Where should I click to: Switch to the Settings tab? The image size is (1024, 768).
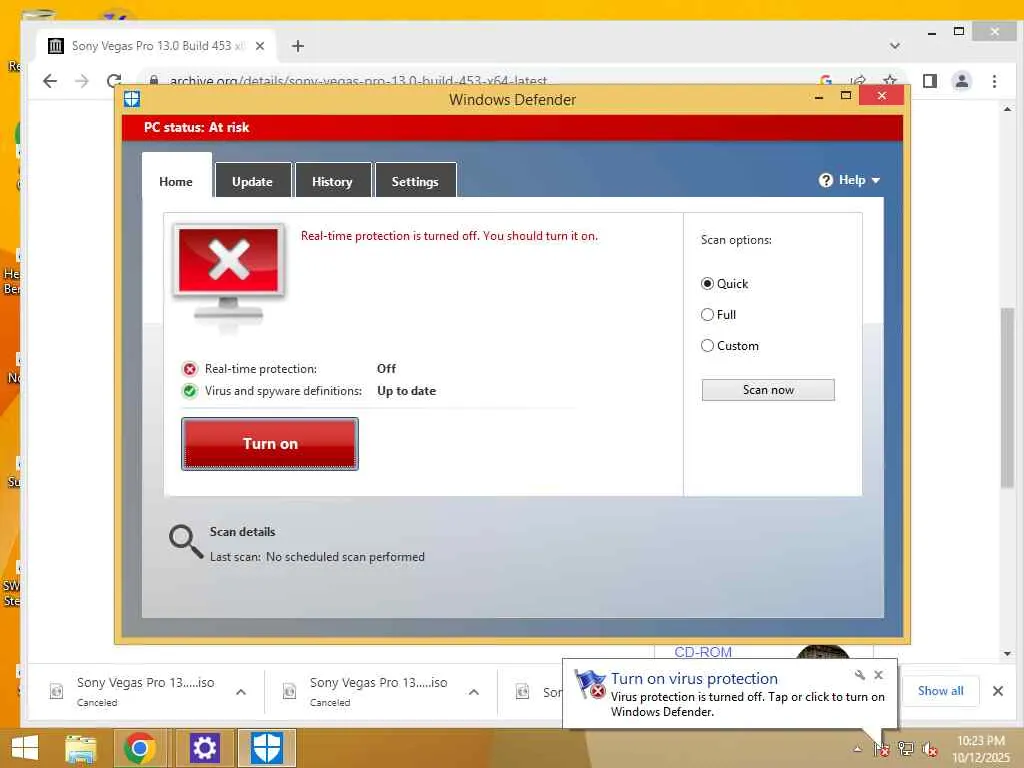click(x=415, y=181)
